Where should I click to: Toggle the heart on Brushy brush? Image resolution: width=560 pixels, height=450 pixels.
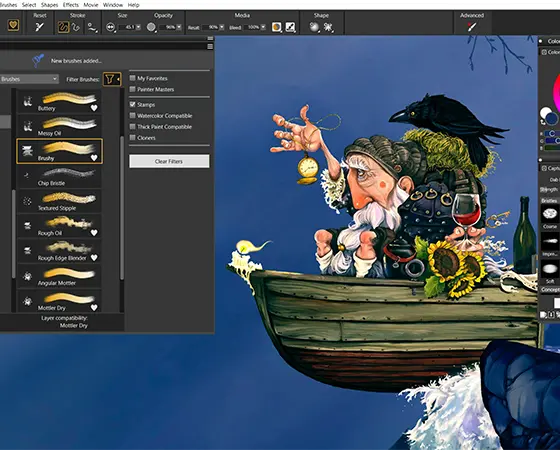tap(94, 158)
